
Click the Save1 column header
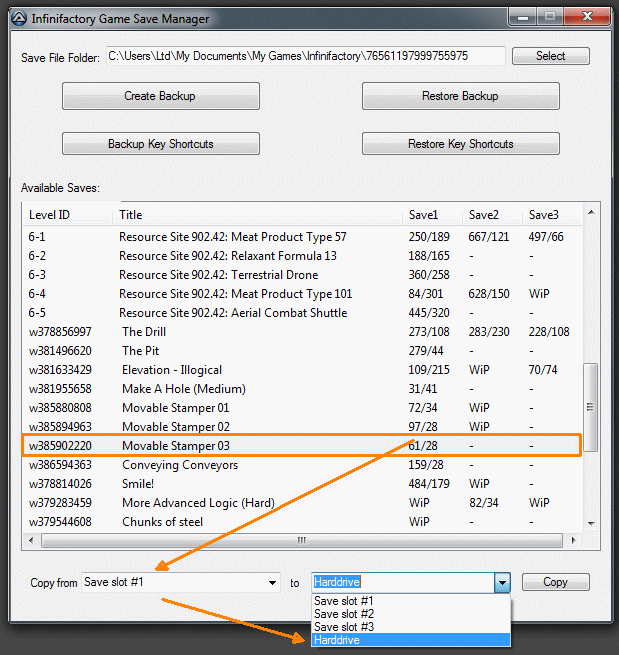point(432,215)
